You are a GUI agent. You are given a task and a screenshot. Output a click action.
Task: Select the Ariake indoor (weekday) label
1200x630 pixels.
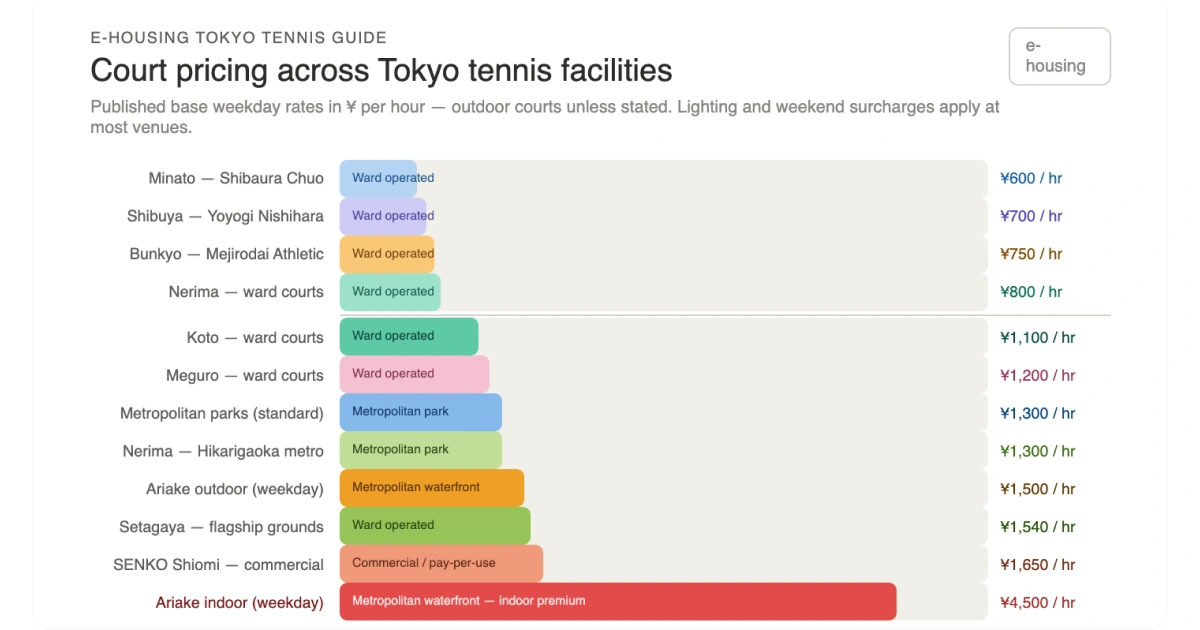(239, 603)
